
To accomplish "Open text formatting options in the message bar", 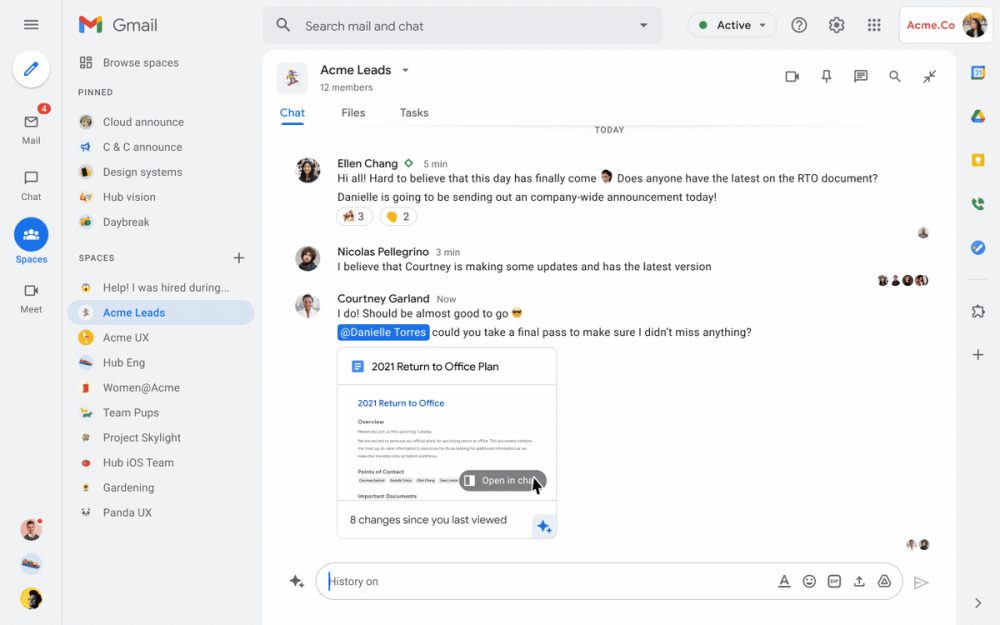I will coord(784,581).
